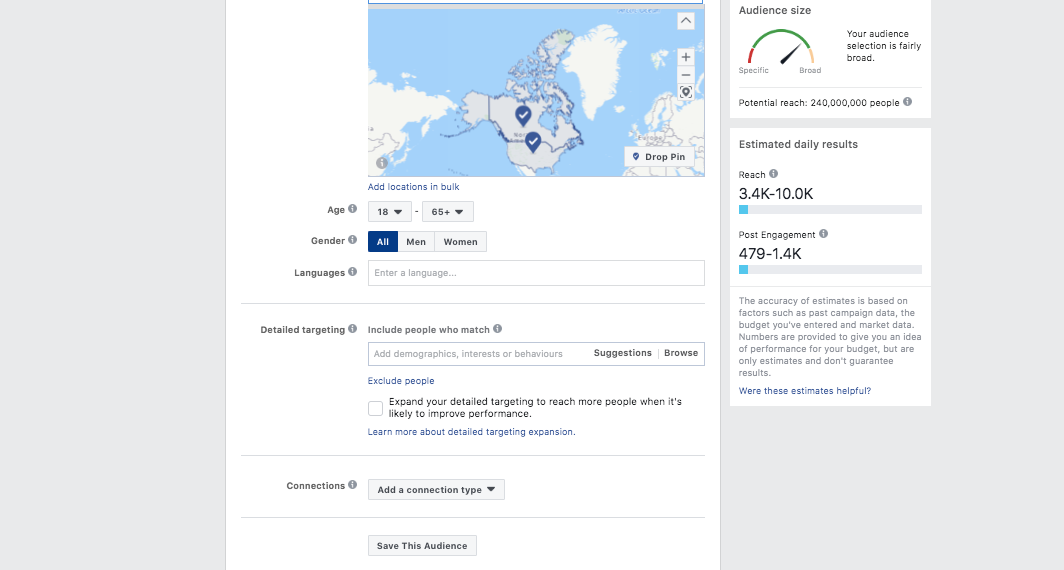1064x570 pixels.
Task: Open the Suggestions tab in detailed targeting
Action: point(622,353)
